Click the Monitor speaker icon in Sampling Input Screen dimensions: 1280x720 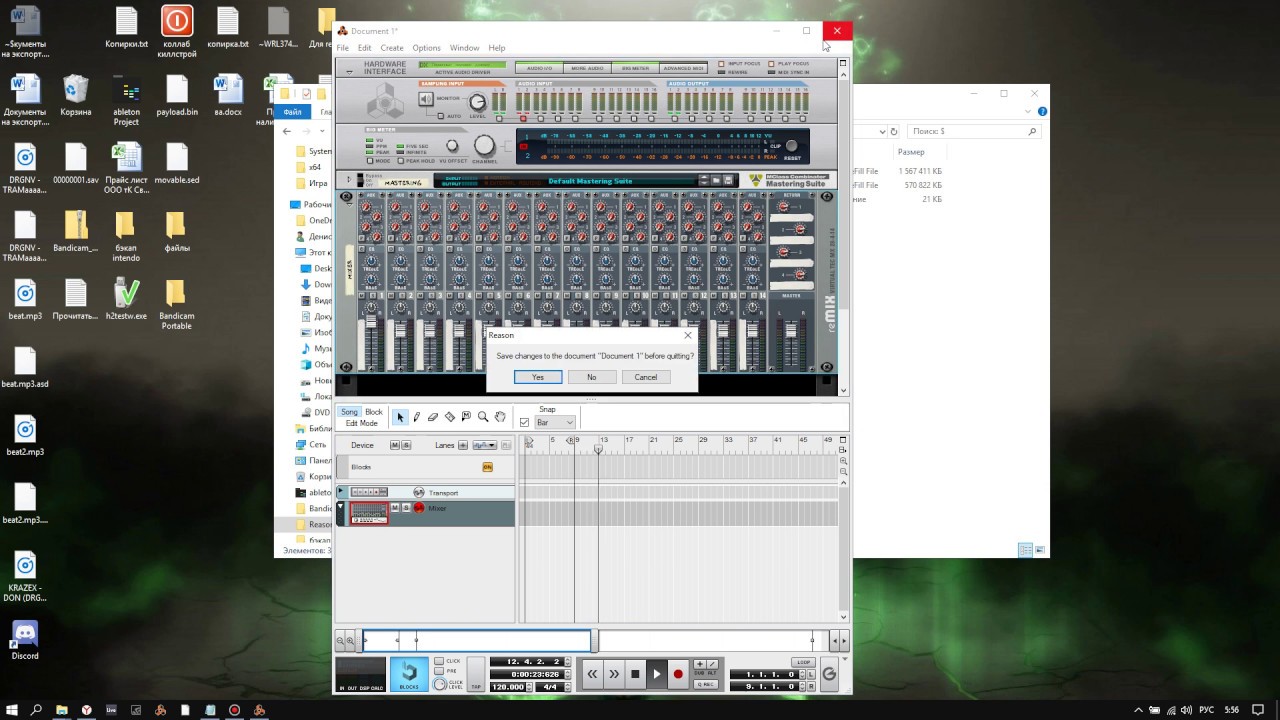click(x=427, y=99)
